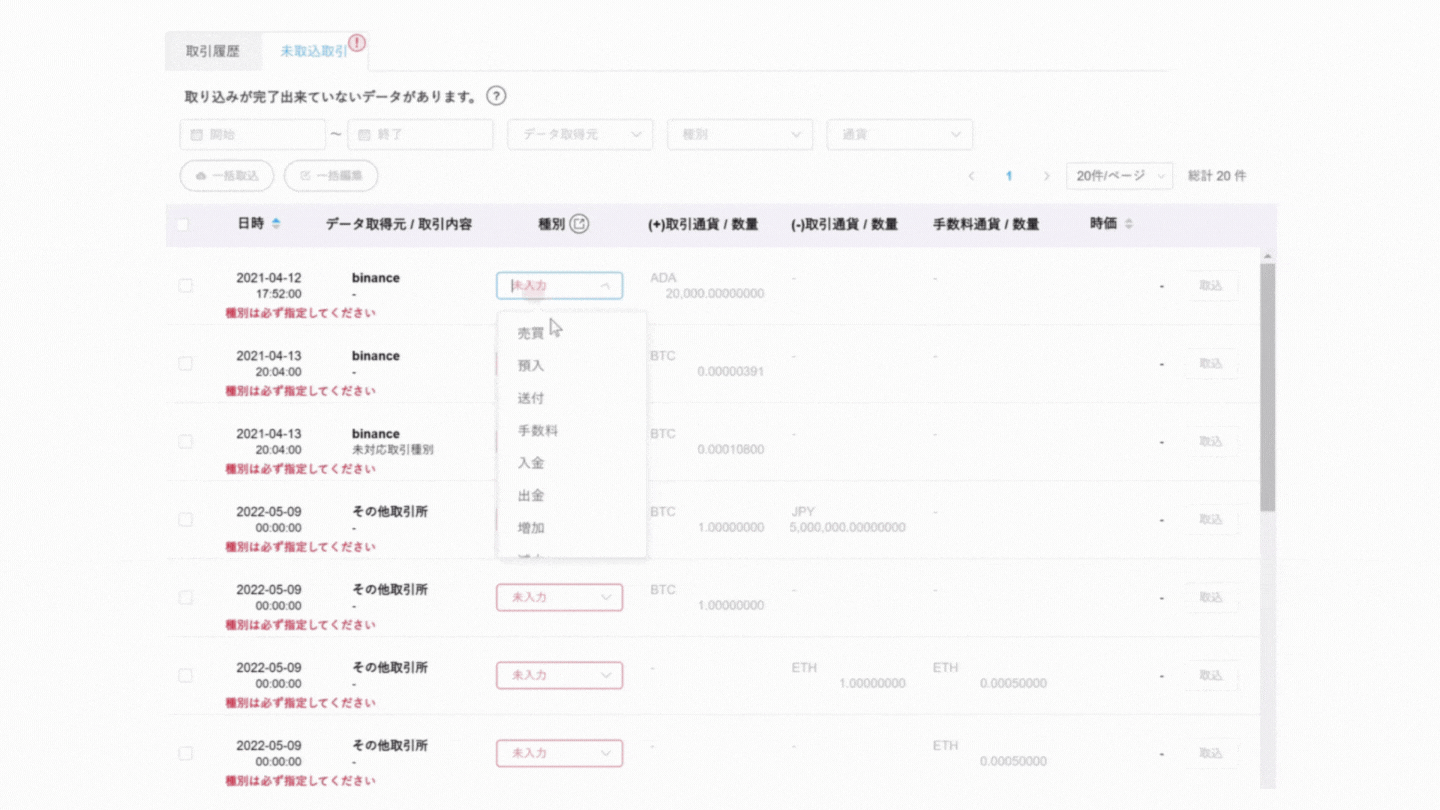Go to next page arrow

pyautogui.click(x=1047, y=176)
